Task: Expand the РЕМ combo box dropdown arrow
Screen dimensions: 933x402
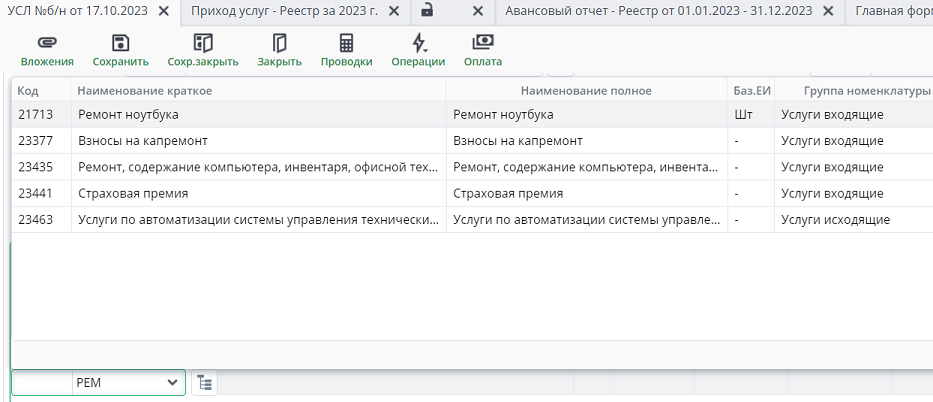Action: (x=174, y=382)
